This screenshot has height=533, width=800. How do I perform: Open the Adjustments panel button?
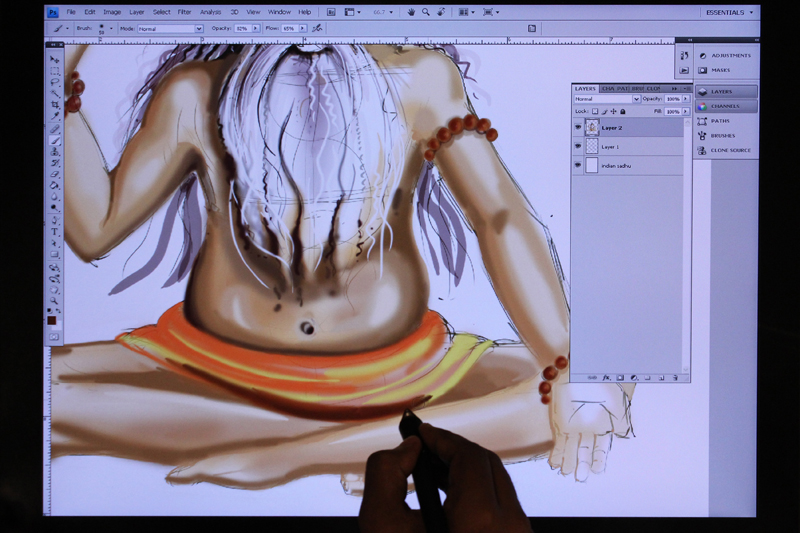tap(731, 55)
